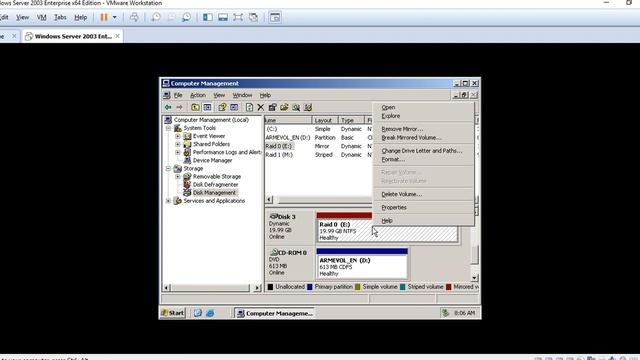Click the VMware pause virtual machine button

click(x=104, y=17)
